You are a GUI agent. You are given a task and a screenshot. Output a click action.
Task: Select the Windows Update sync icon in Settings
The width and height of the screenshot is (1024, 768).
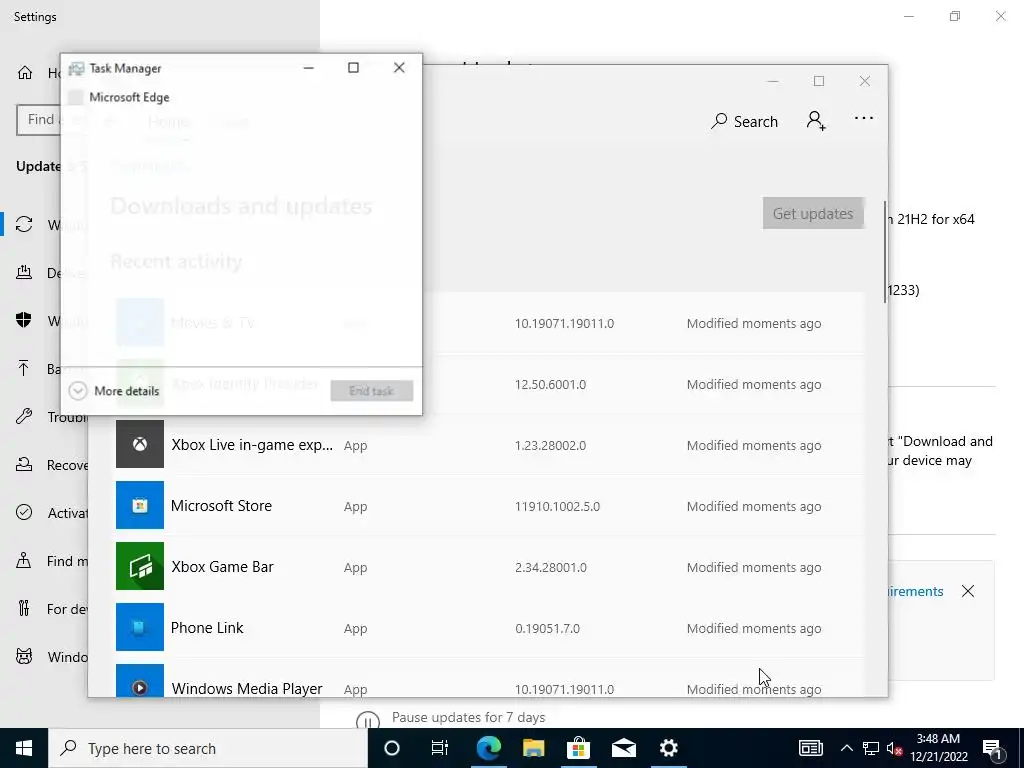(x=24, y=225)
